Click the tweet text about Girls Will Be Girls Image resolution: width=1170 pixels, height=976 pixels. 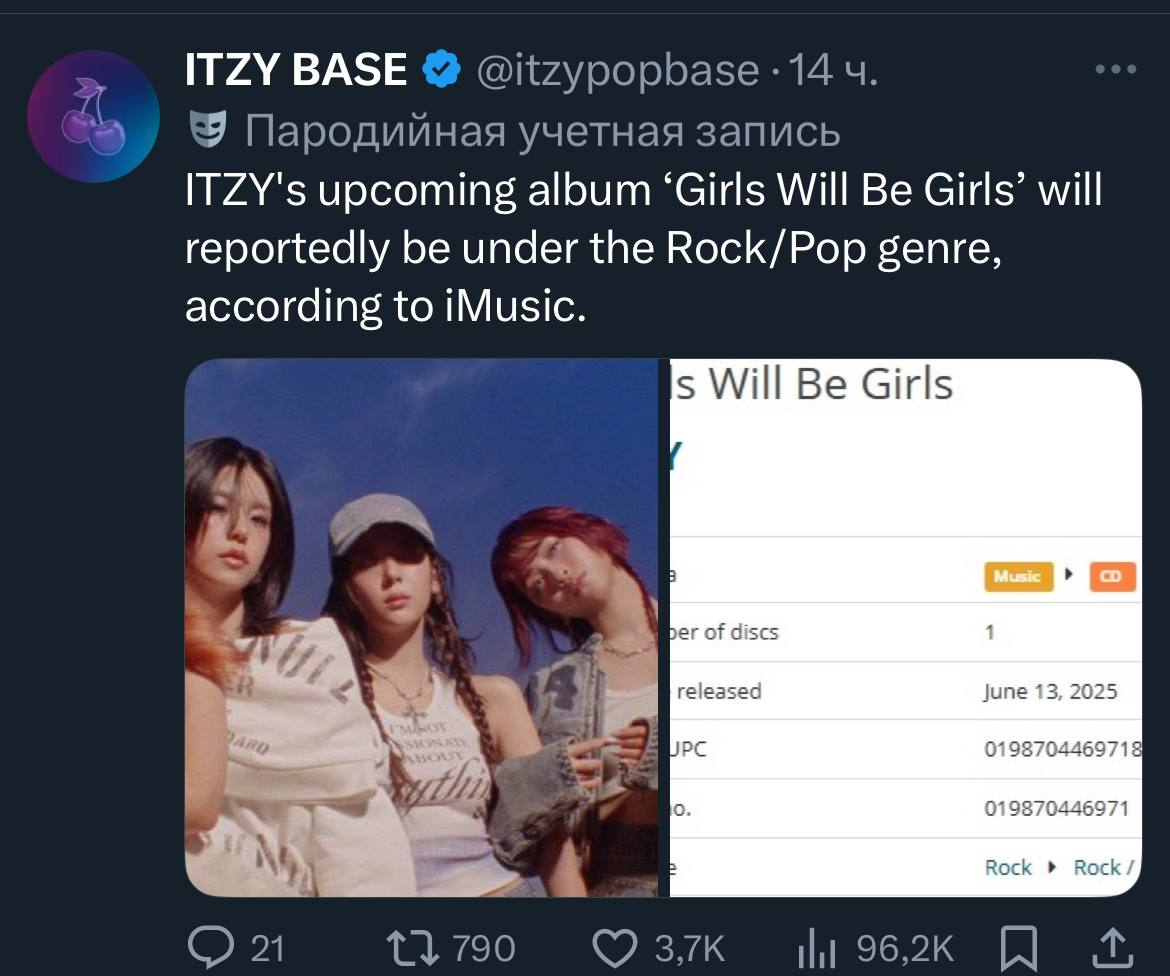click(x=643, y=248)
